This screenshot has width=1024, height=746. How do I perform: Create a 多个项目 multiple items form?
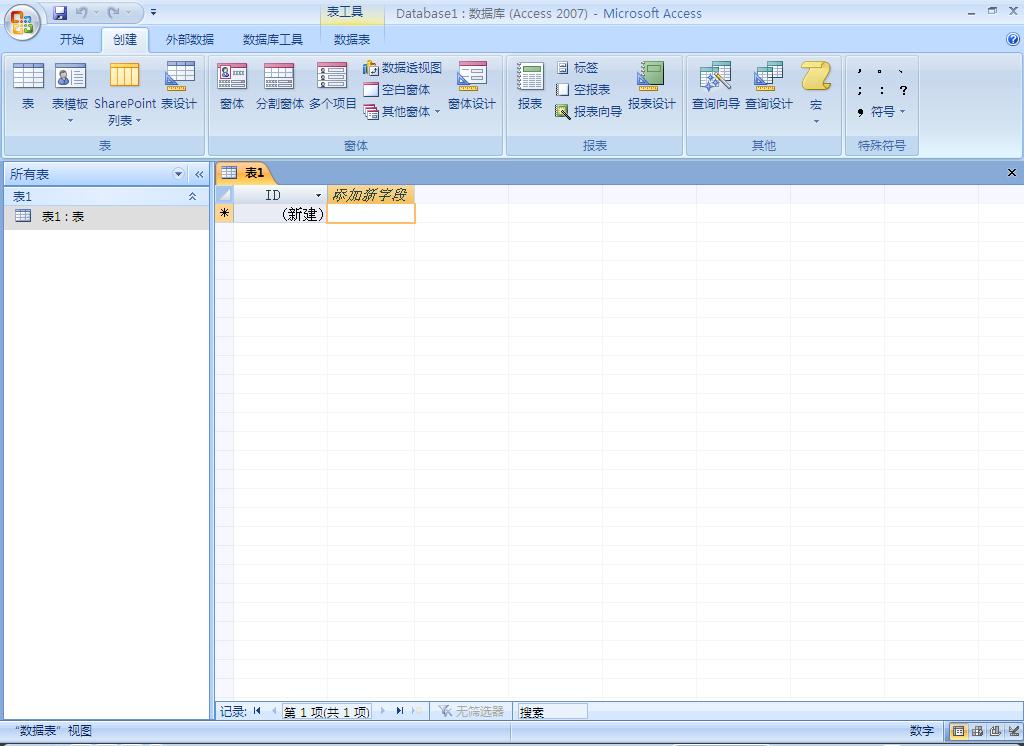(x=332, y=86)
